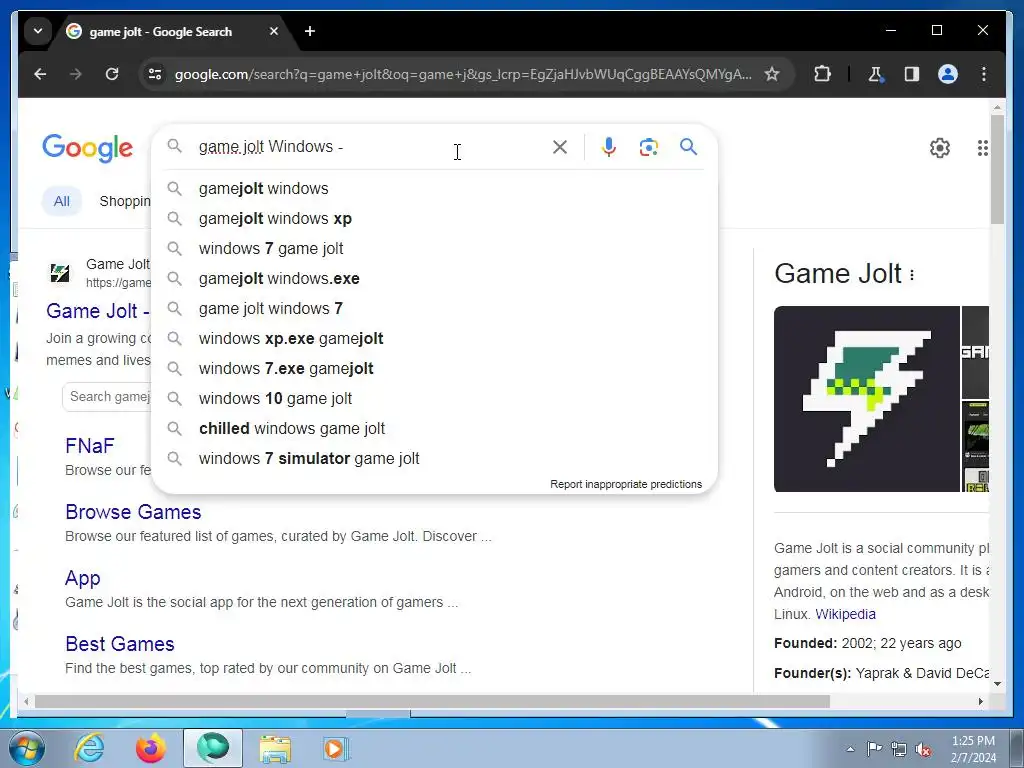Open the Chrome profile avatar
The width and height of the screenshot is (1024, 768).
click(948, 74)
